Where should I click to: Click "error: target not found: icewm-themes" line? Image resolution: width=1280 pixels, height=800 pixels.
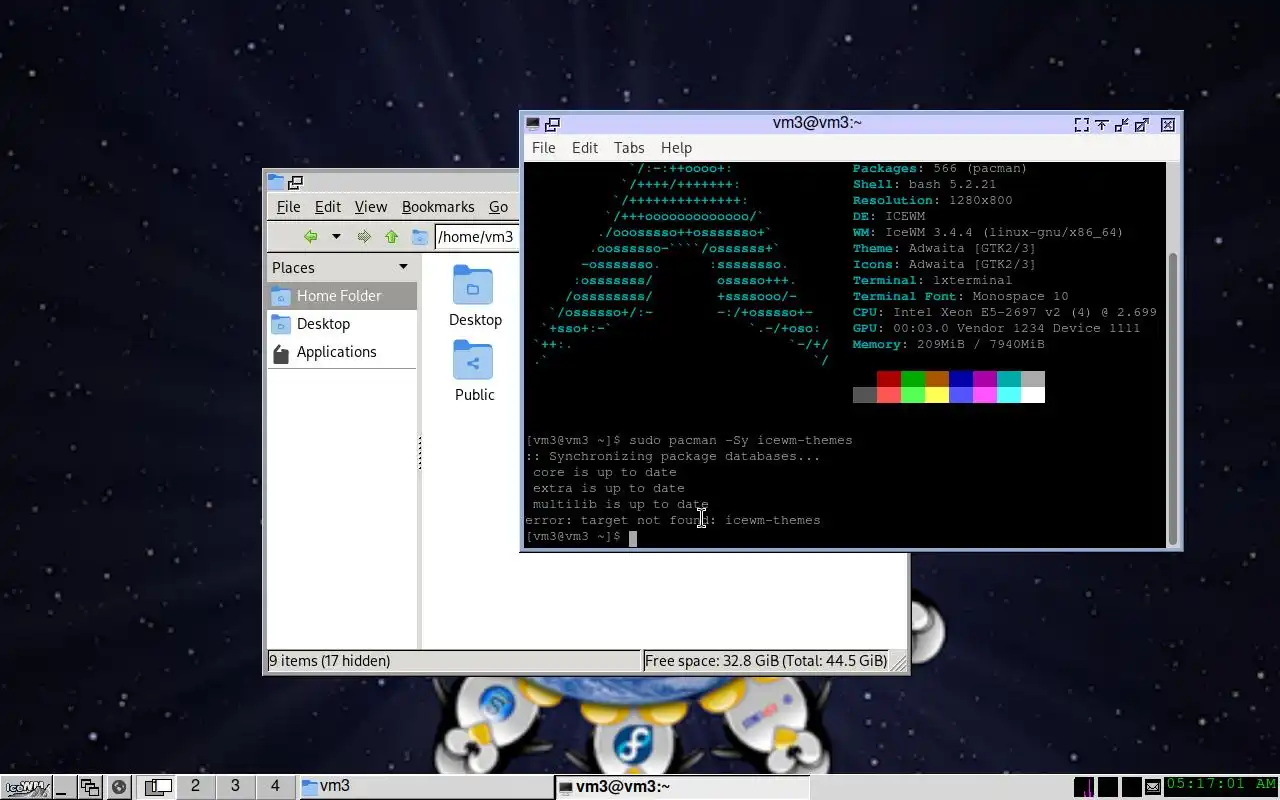point(673,520)
